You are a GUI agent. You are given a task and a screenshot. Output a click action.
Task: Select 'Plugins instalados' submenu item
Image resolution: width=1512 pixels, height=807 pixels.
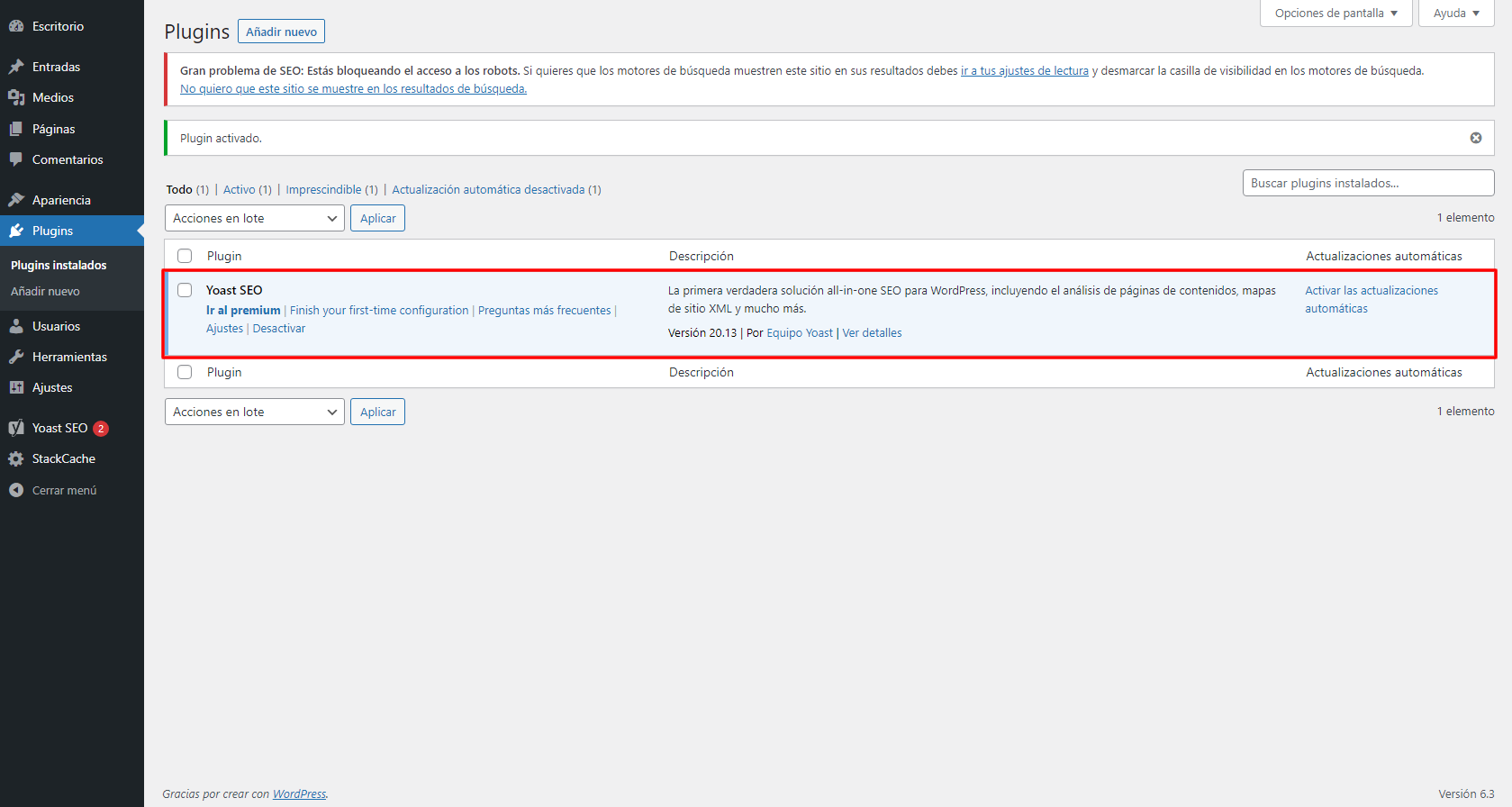point(59,265)
